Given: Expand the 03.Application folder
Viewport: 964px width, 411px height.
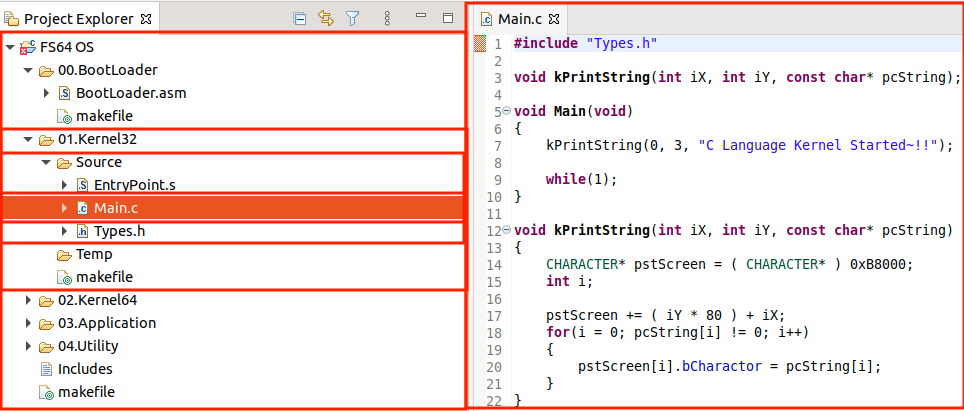Looking at the screenshot, I should point(28,323).
